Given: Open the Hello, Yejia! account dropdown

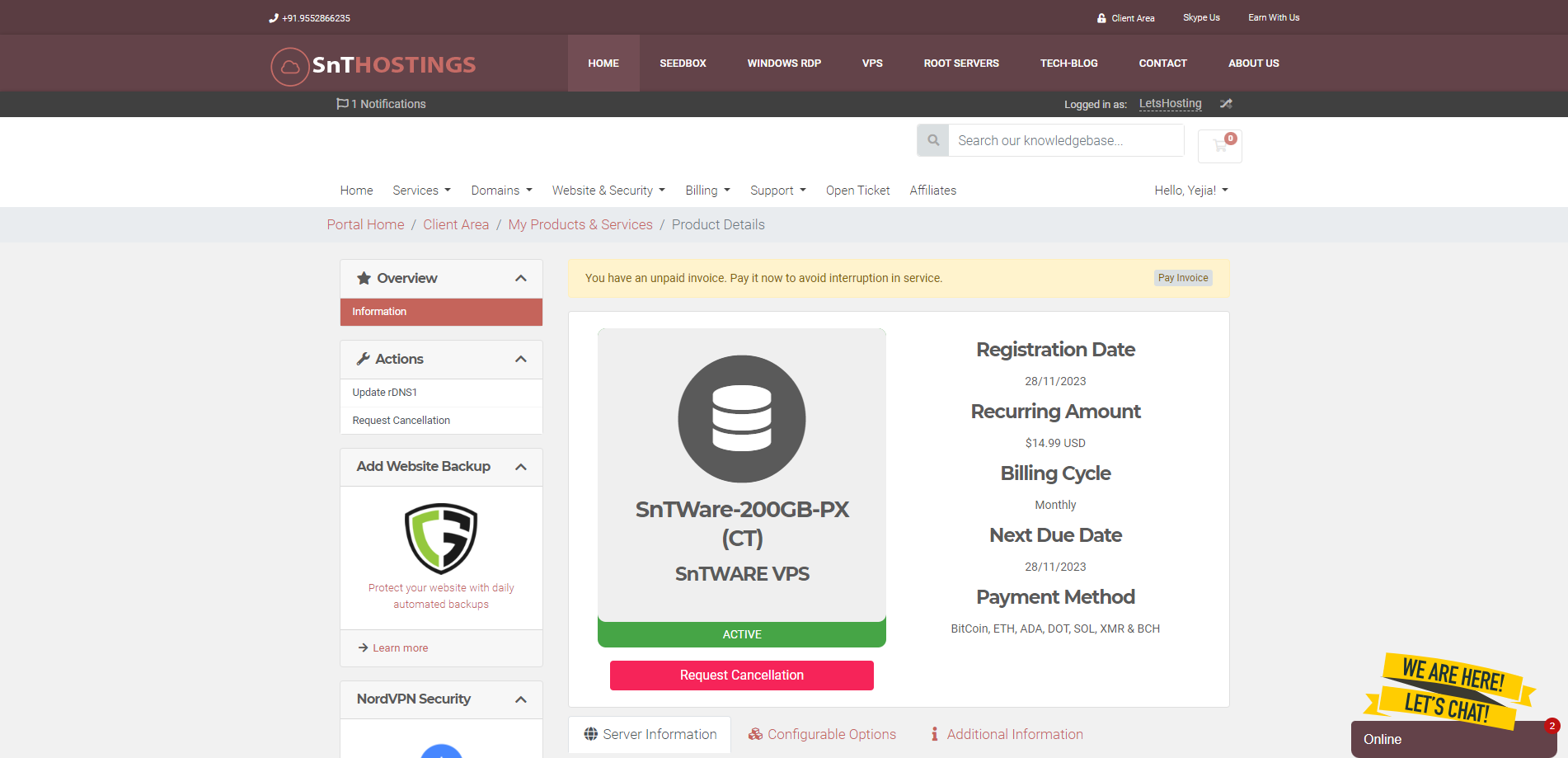Looking at the screenshot, I should point(1191,191).
